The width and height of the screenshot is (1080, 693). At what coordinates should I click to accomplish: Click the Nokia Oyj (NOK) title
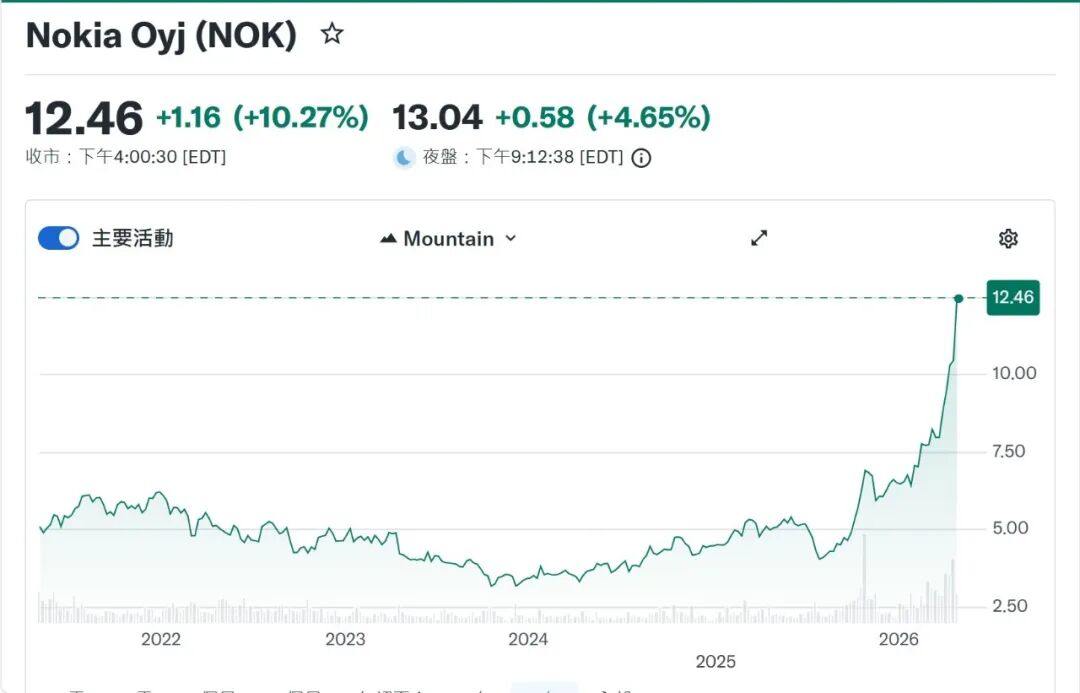point(161,36)
